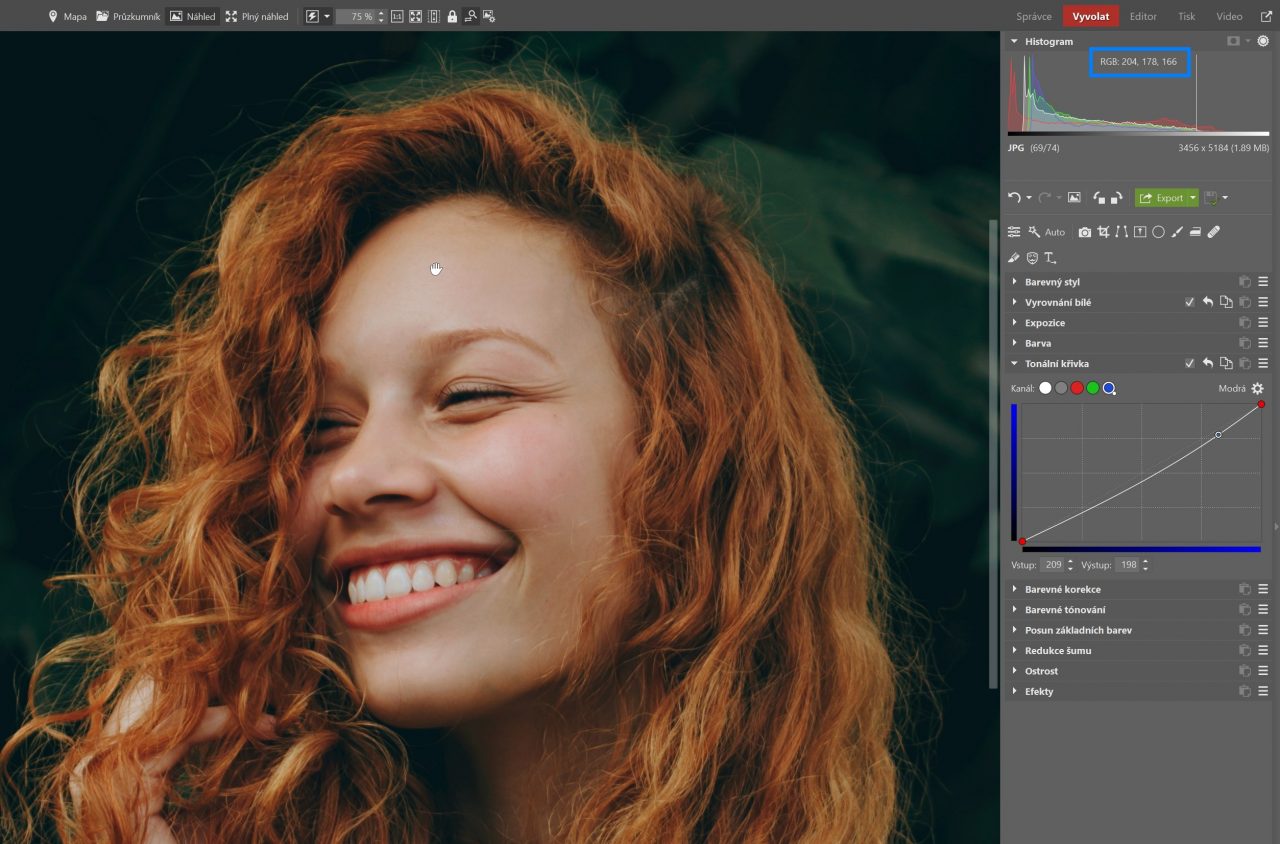
Task: Select the radial filter tool
Action: tap(1158, 232)
